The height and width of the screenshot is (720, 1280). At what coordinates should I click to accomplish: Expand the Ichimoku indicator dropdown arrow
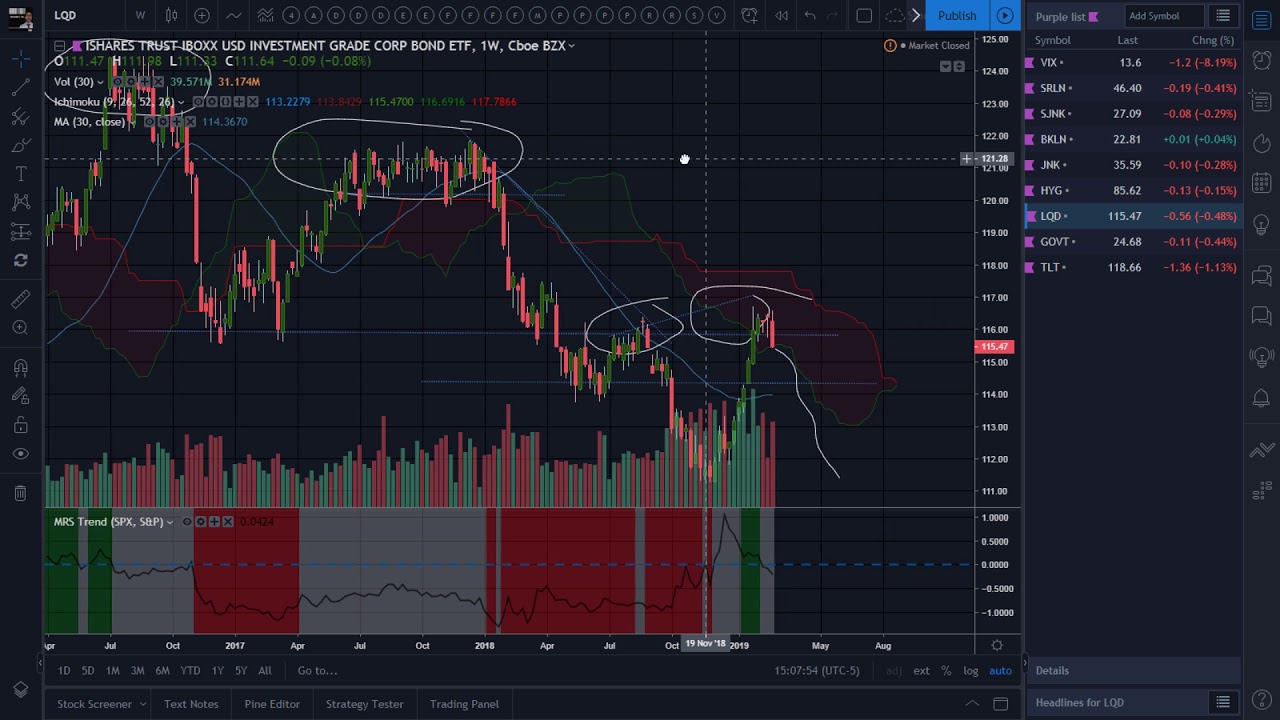(181, 102)
